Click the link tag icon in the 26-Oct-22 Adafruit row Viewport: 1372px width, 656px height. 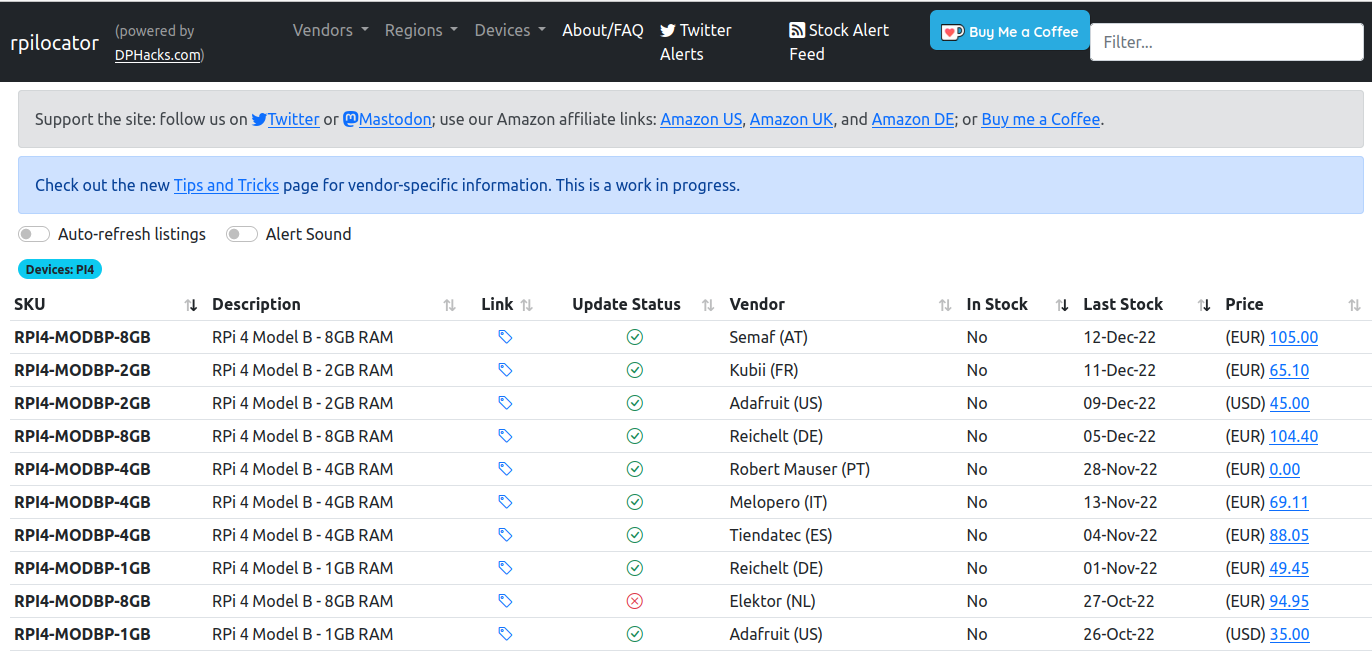tap(505, 634)
